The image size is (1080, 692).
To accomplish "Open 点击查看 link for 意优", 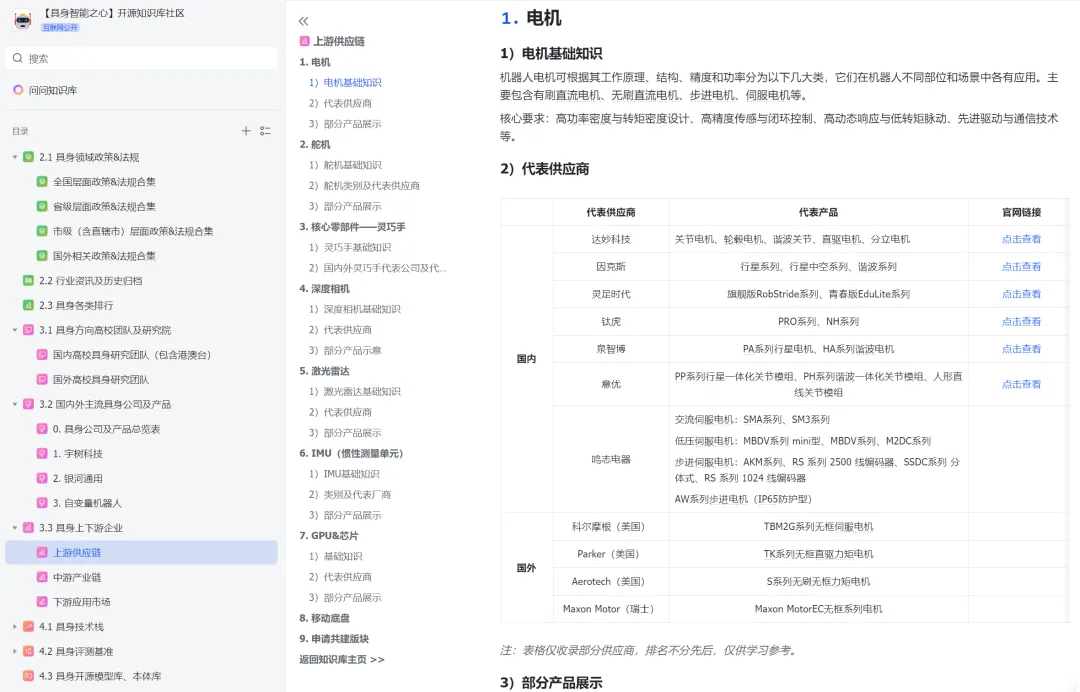I will [x=1021, y=384].
